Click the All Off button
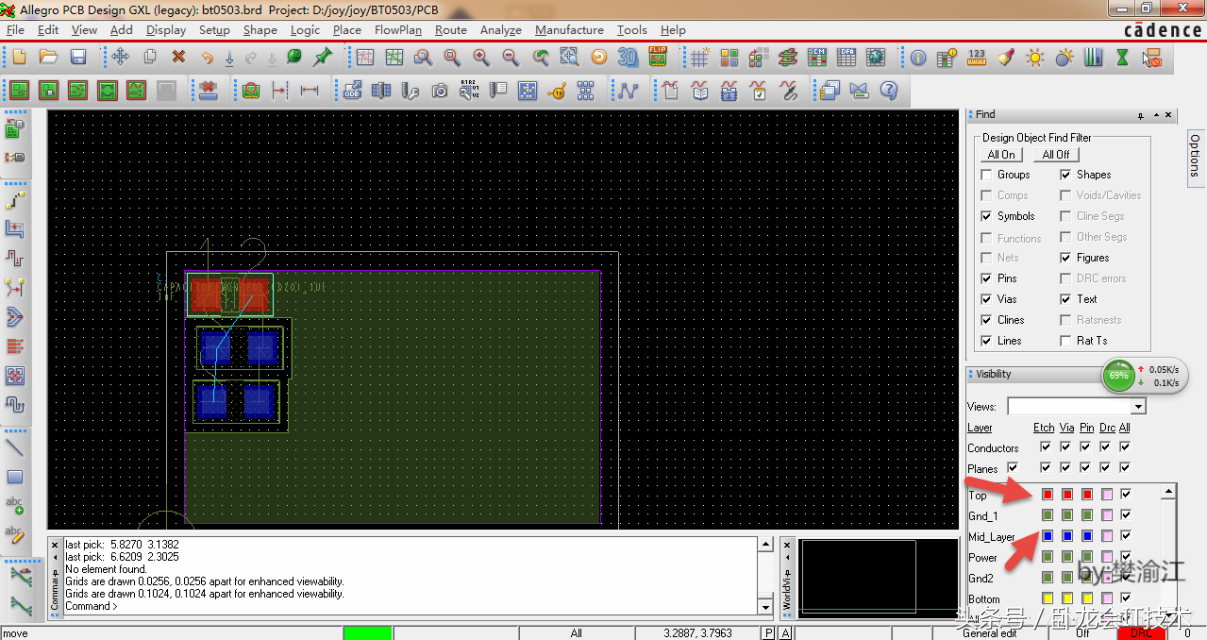Screen dimensions: 1207x640 pos(1056,155)
